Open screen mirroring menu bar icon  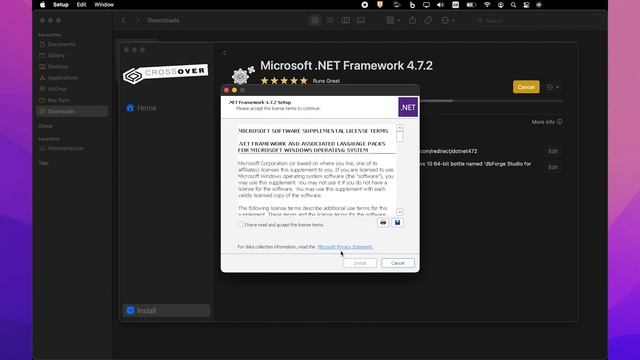point(427,5)
